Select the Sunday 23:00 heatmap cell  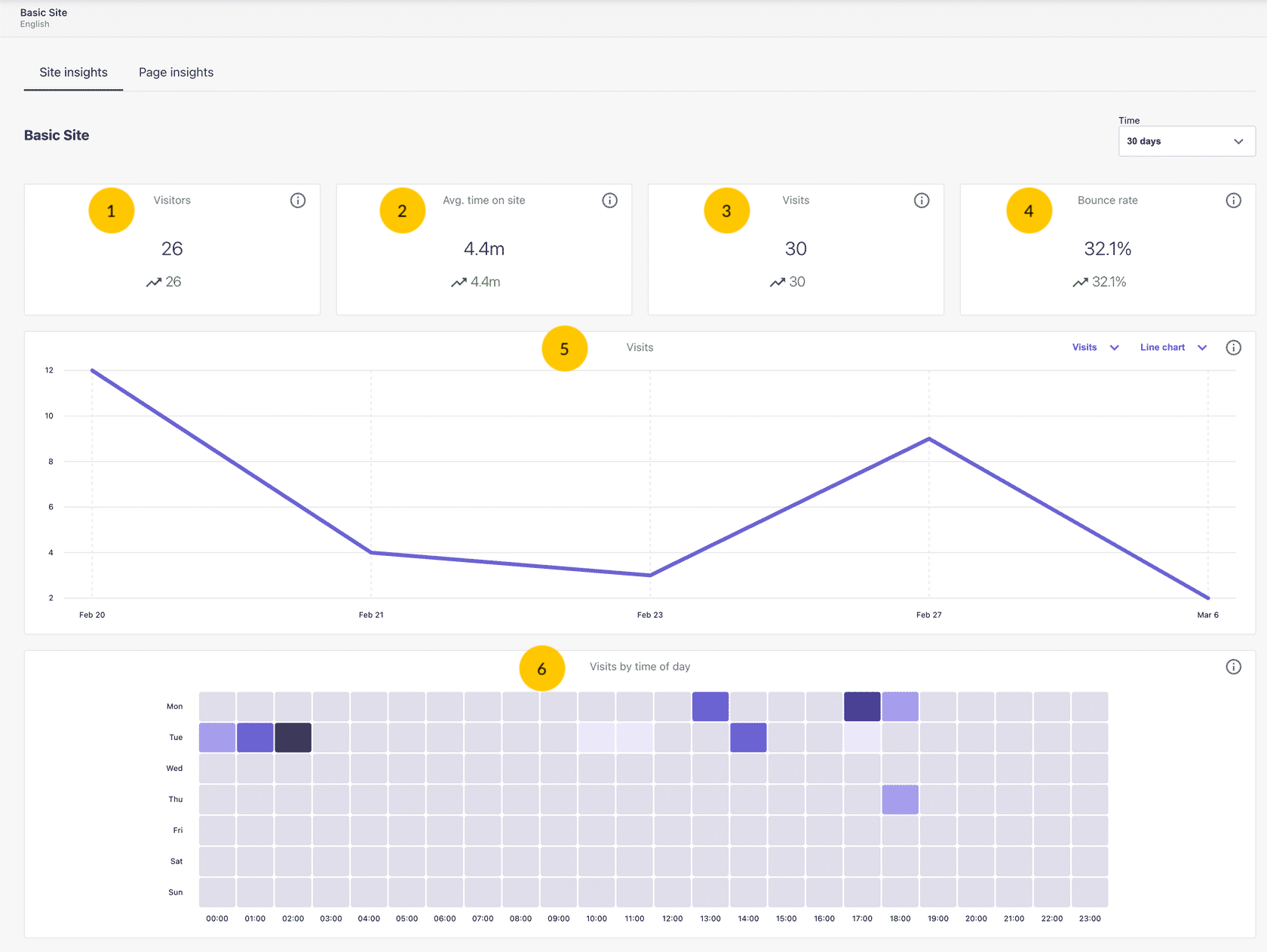click(x=1090, y=892)
